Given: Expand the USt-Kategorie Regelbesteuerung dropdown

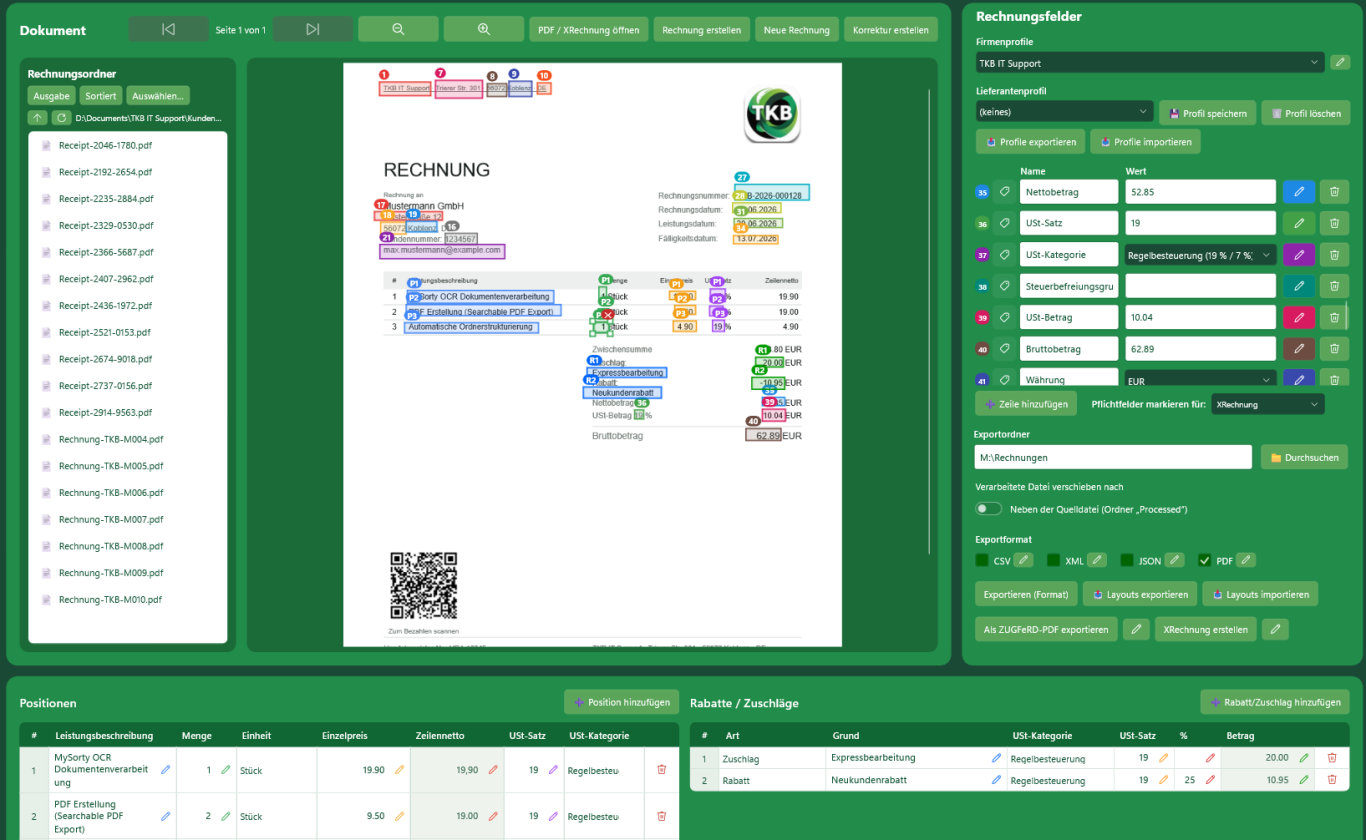Looking at the screenshot, I should point(1201,255).
